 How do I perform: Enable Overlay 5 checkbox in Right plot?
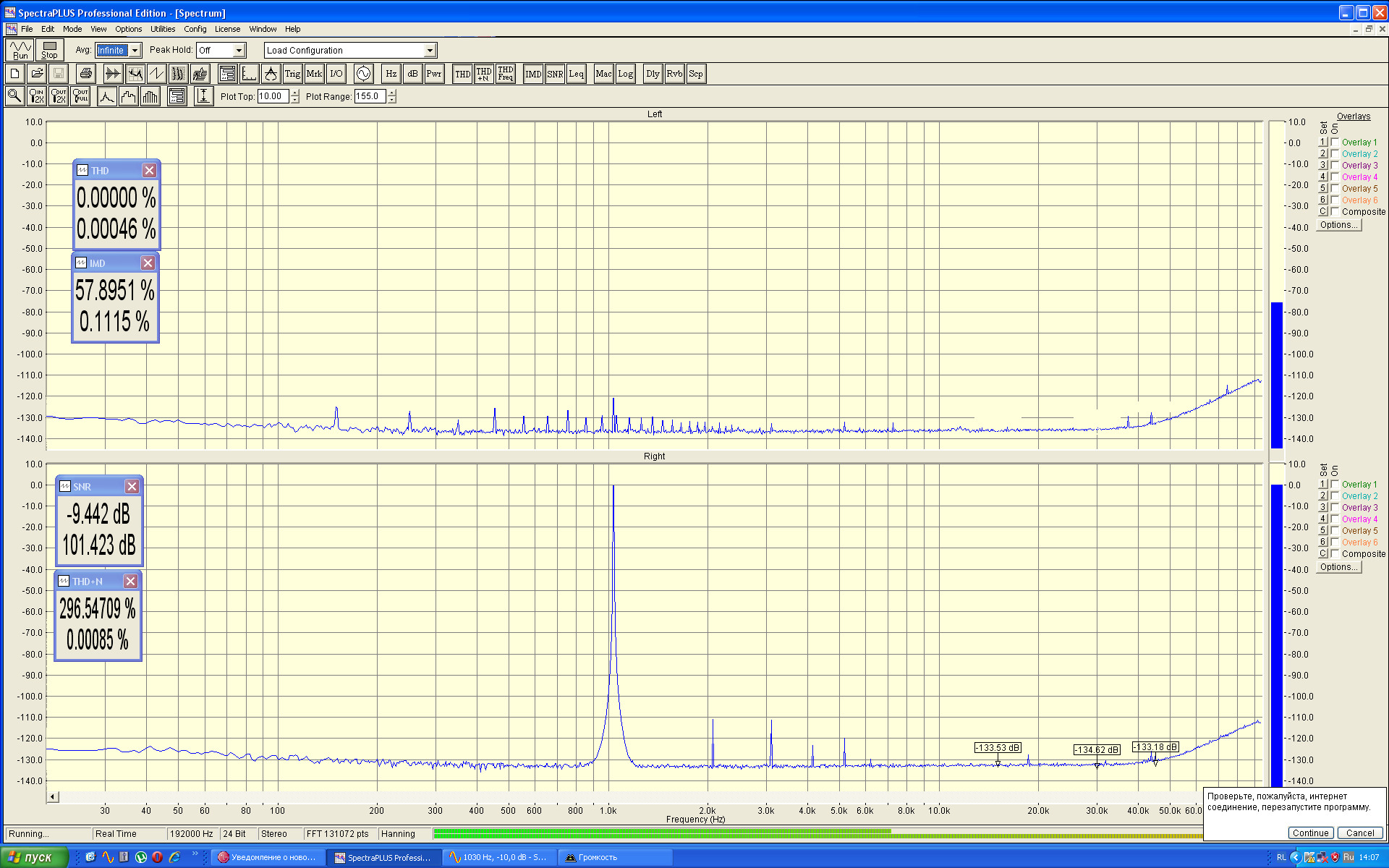(1335, 531)
